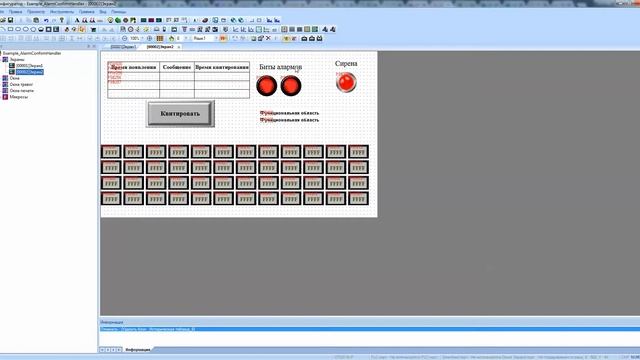
Task: Open the Инструменты menu
Action: [x=62, y=12]
